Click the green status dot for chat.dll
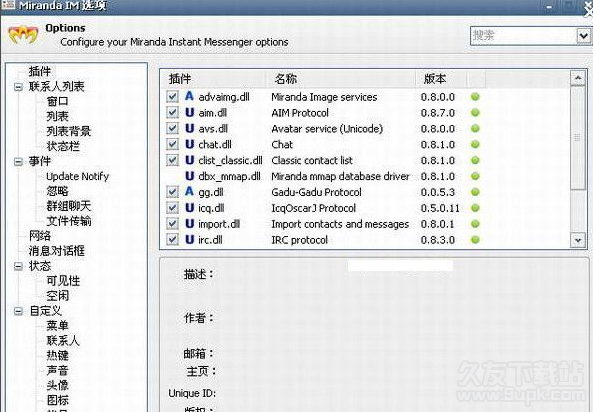Viewport: 593px width, 412px height. [x=475, y=144]
